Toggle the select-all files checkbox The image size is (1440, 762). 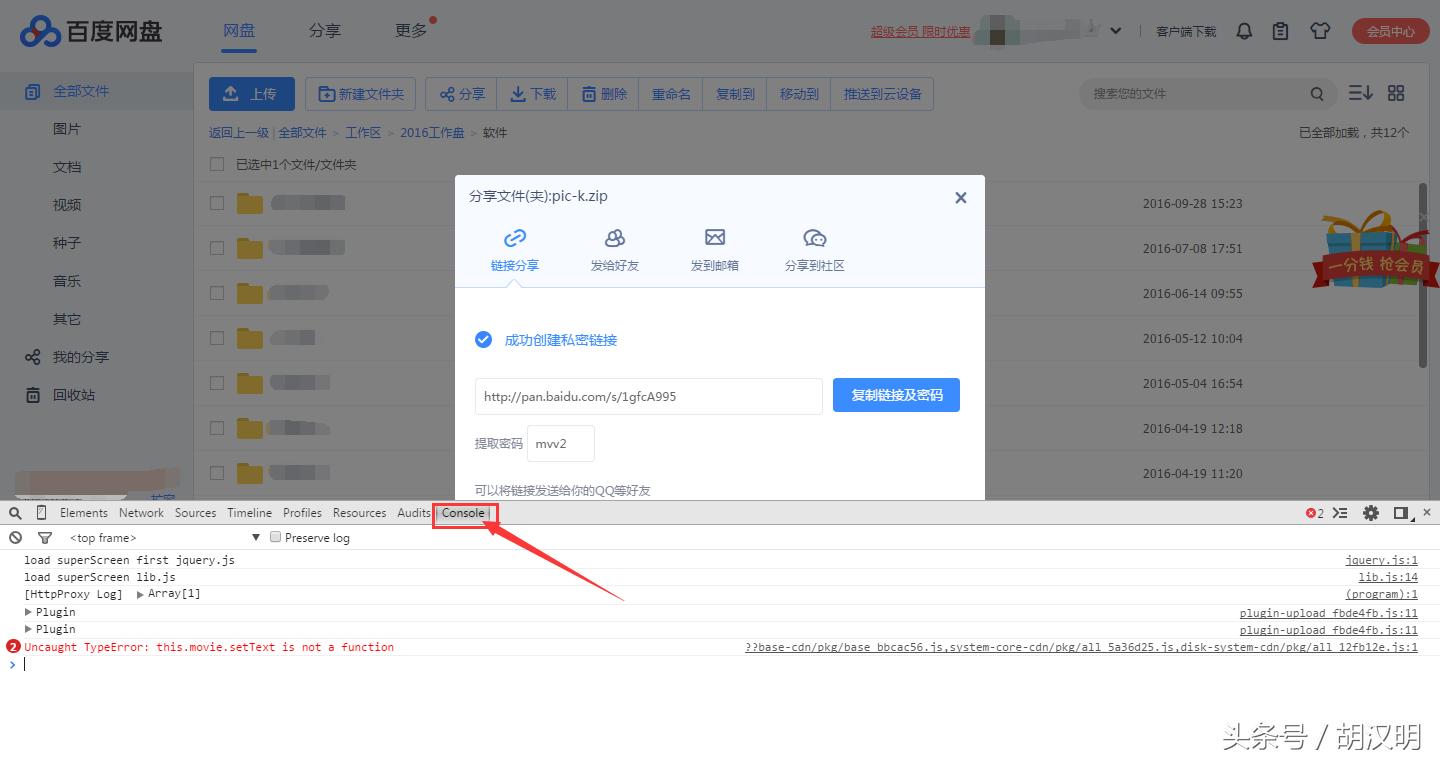pos(216,163)
